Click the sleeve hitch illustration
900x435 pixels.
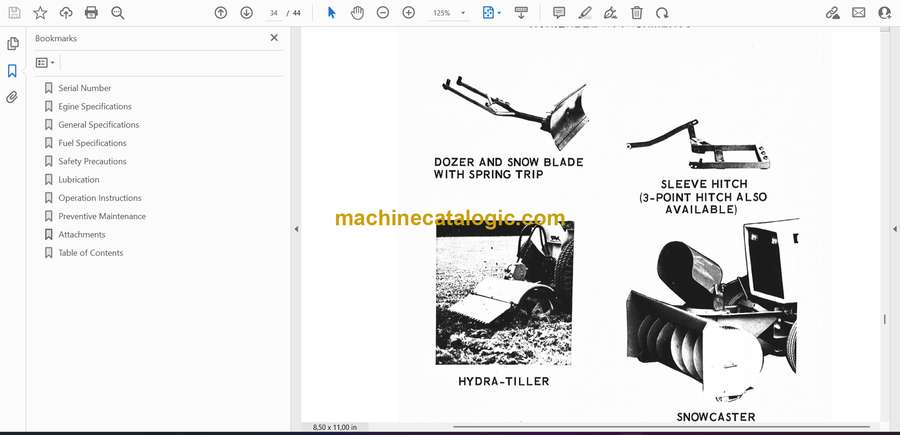(x=699, y=145)
